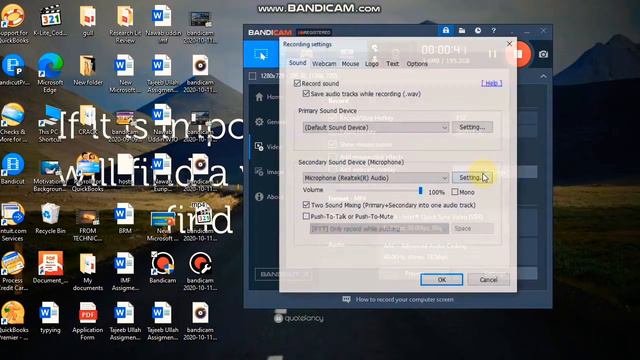Collapse Bandicam panel with top-right chevron
Screen dimensions: 640x360
tap(543, 76)
